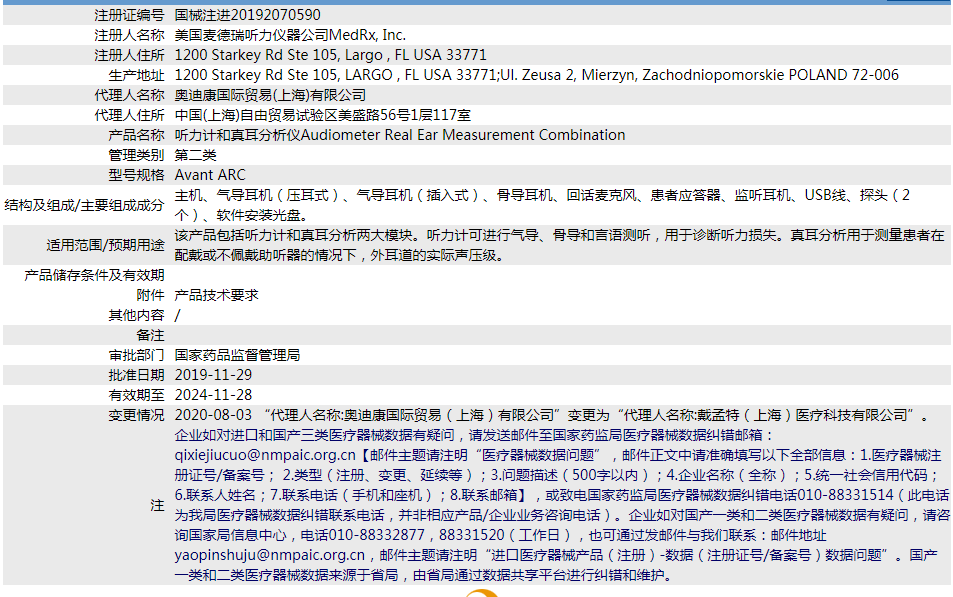The height and width of the screenshot is (597, 953).
Task: Click the slash value beside 其他内容
Action: click(177, 316)
